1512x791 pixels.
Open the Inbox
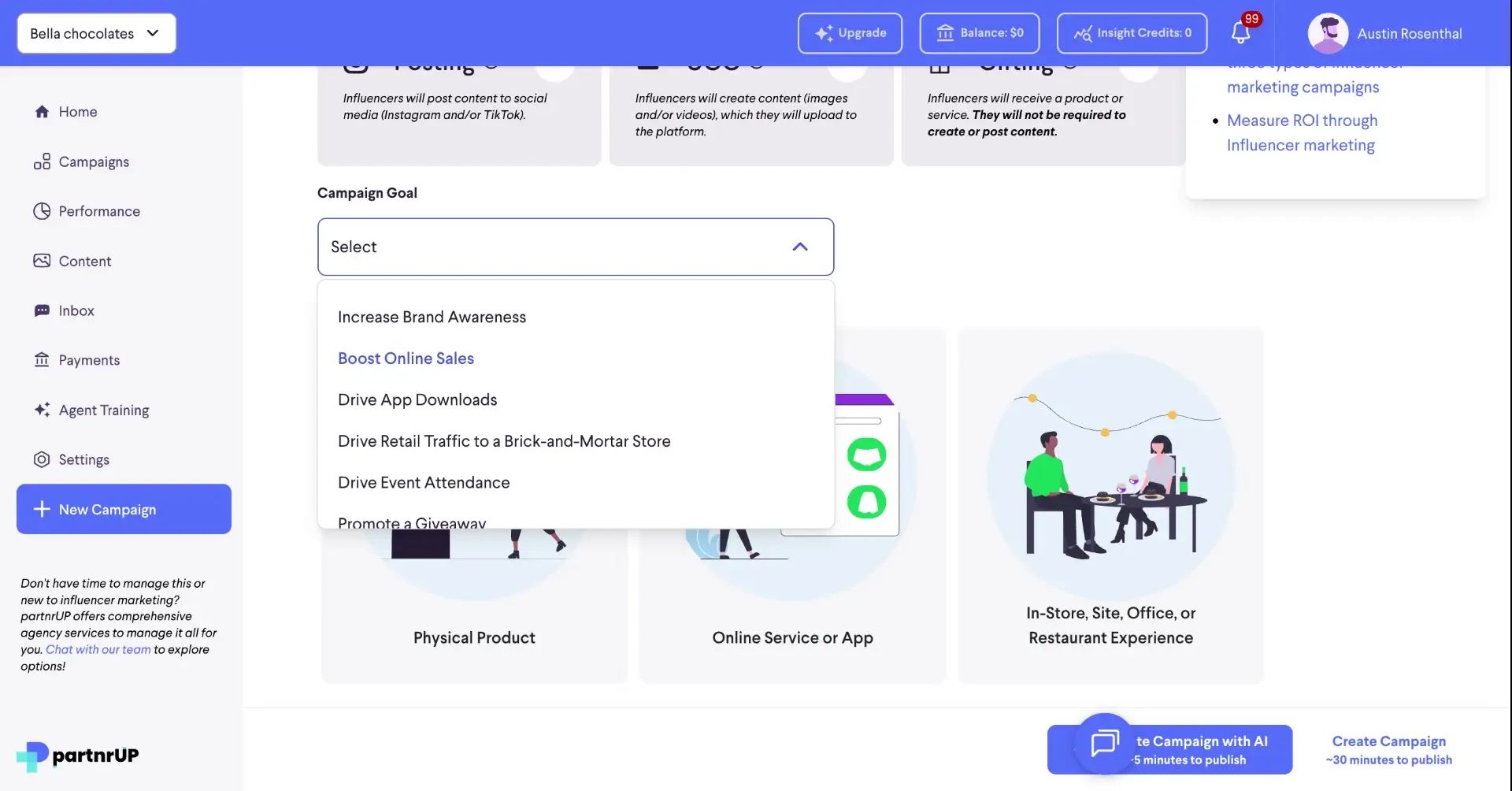coord(42,310)
